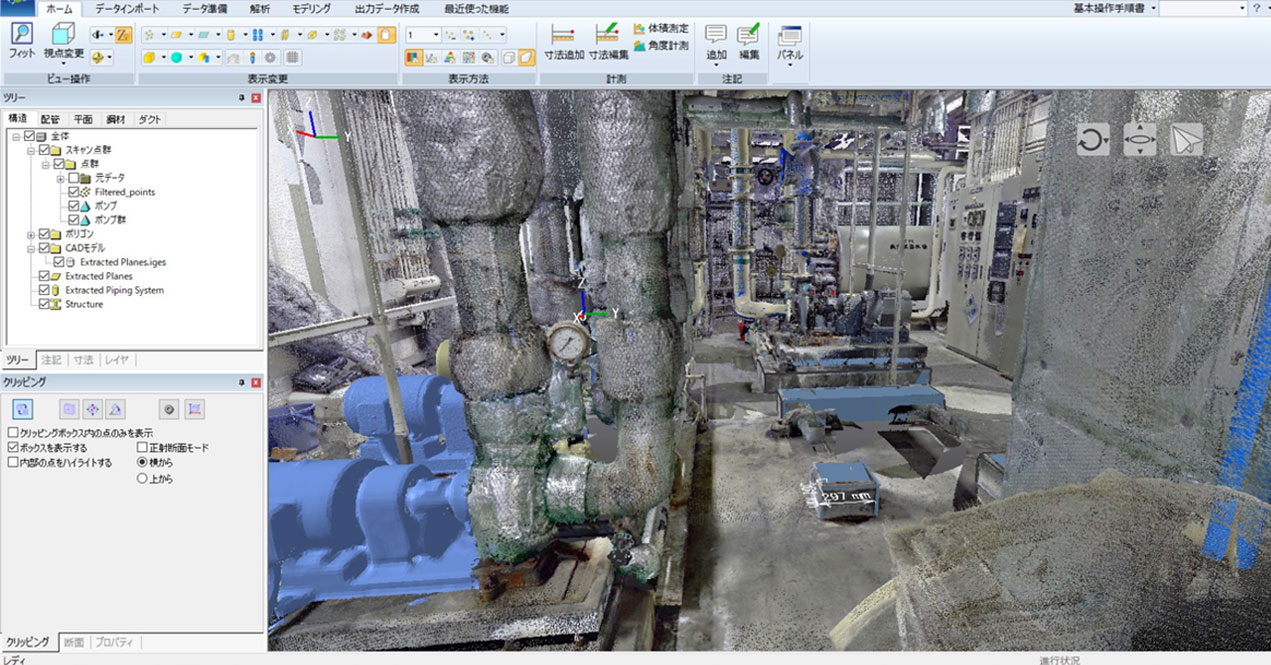Viewport: 1271px width, 665px height.
Task: Click the フィット (fit view) magnifier icon
Action: 21,36
